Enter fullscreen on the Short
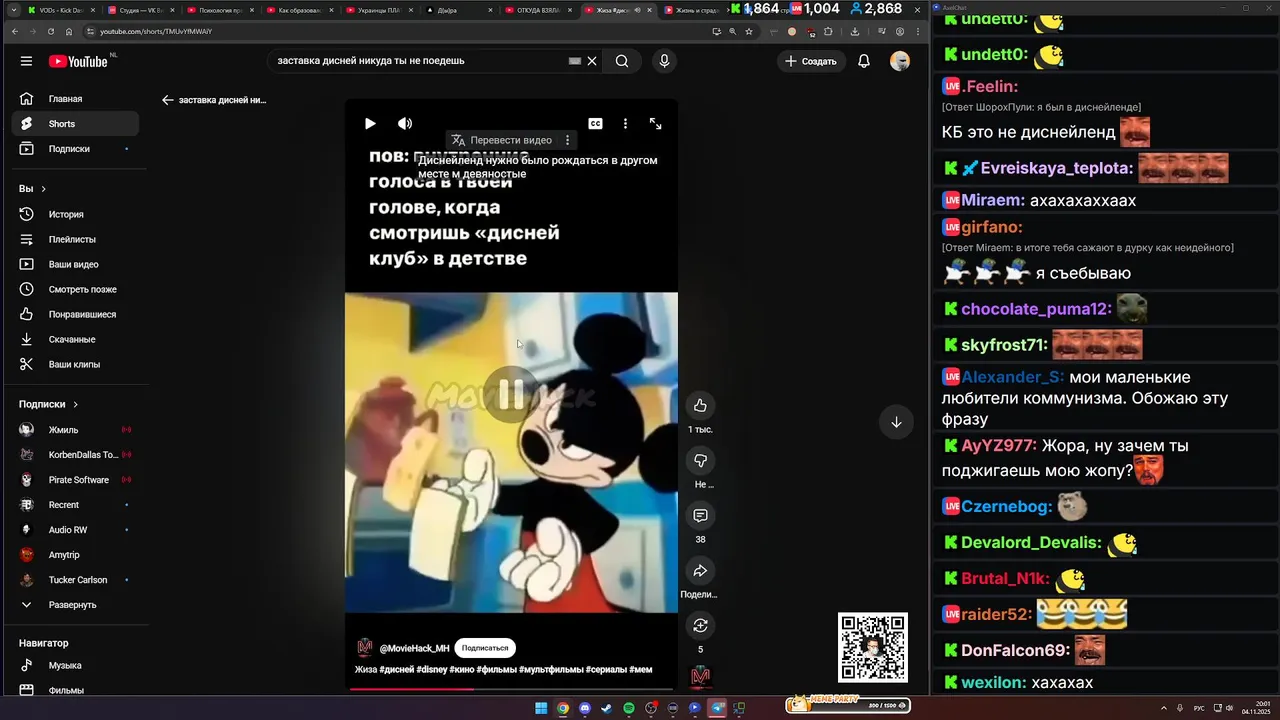 coord(656,124)
